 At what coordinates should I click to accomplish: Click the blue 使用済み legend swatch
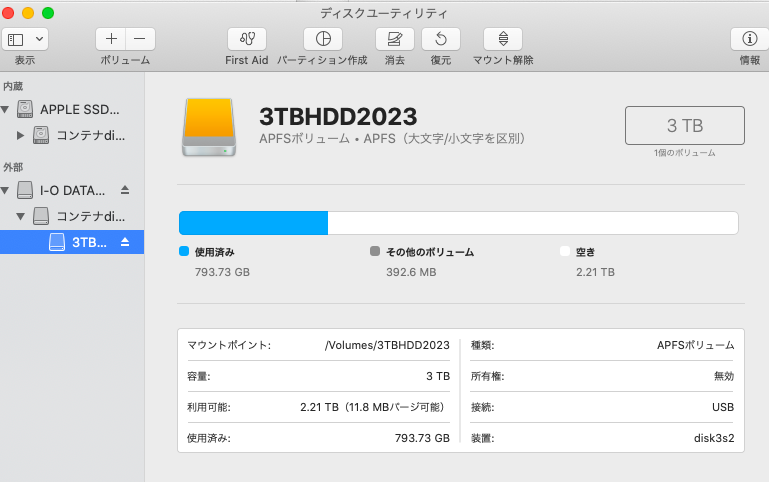click(184, 252)
